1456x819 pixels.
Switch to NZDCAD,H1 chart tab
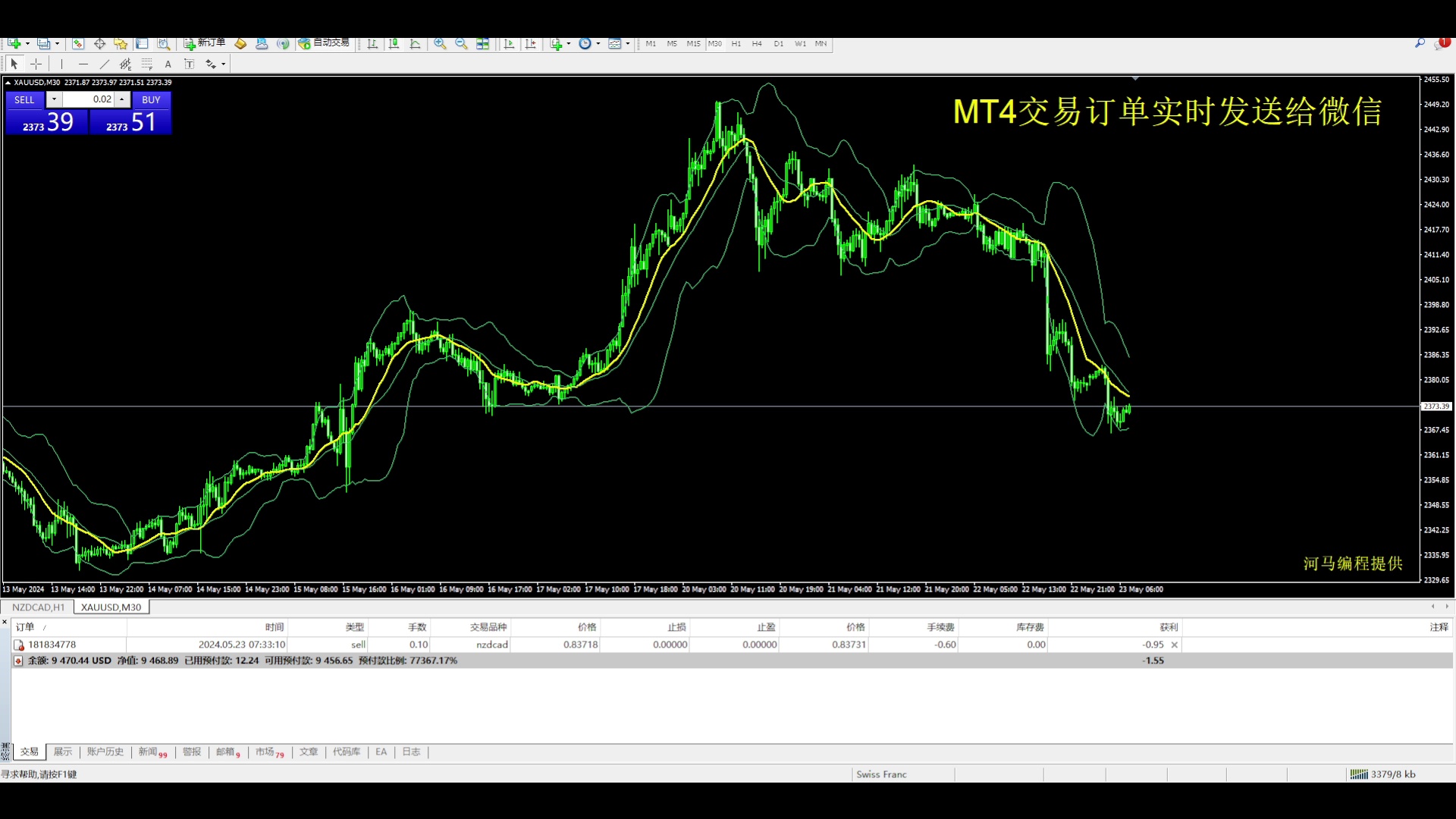38,607
